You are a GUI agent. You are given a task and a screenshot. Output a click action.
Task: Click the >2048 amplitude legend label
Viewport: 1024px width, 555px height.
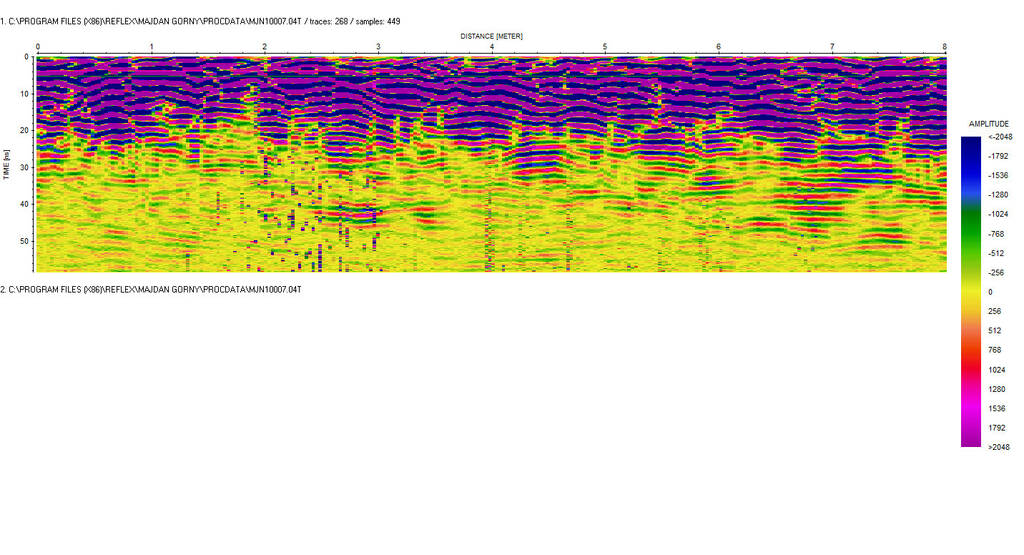coord(998,447)
